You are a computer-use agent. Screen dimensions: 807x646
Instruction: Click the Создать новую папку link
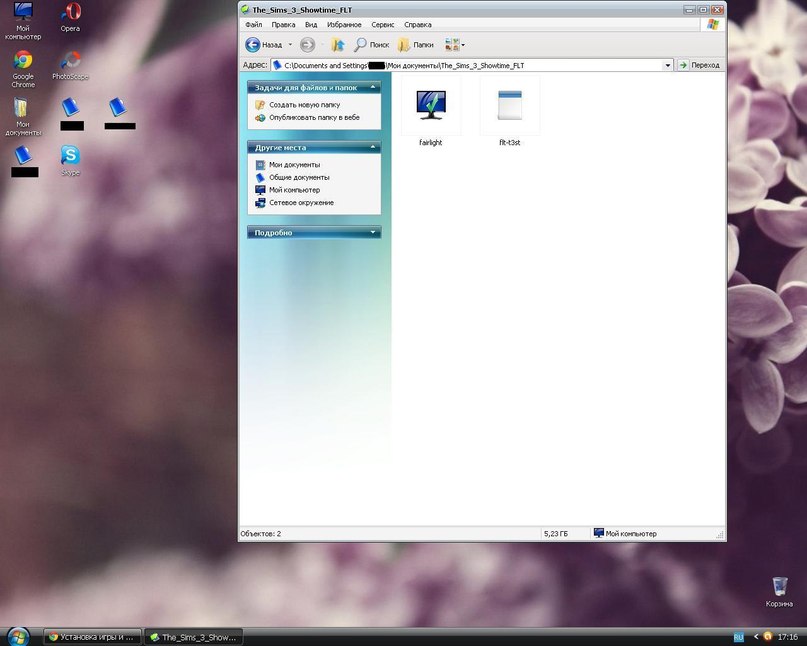[x=304, y=104]
